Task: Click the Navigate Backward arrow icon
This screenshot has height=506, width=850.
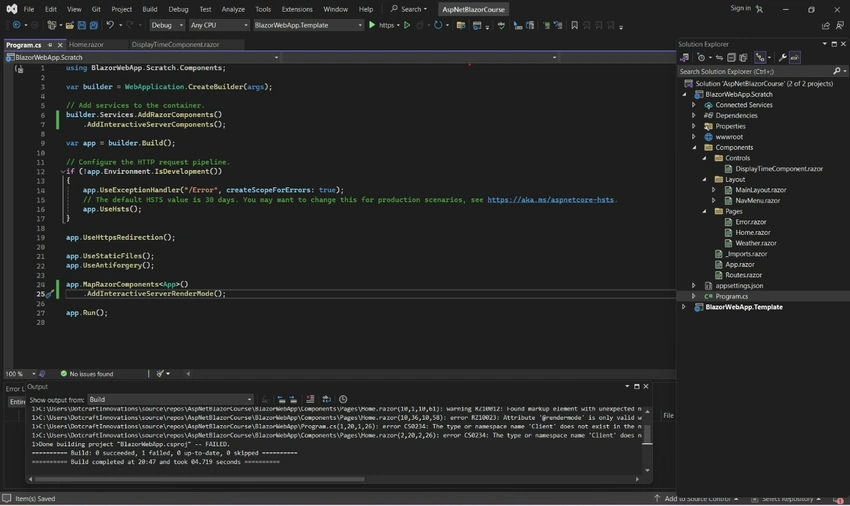Action: pyautogui.click(x=16, y=25)
